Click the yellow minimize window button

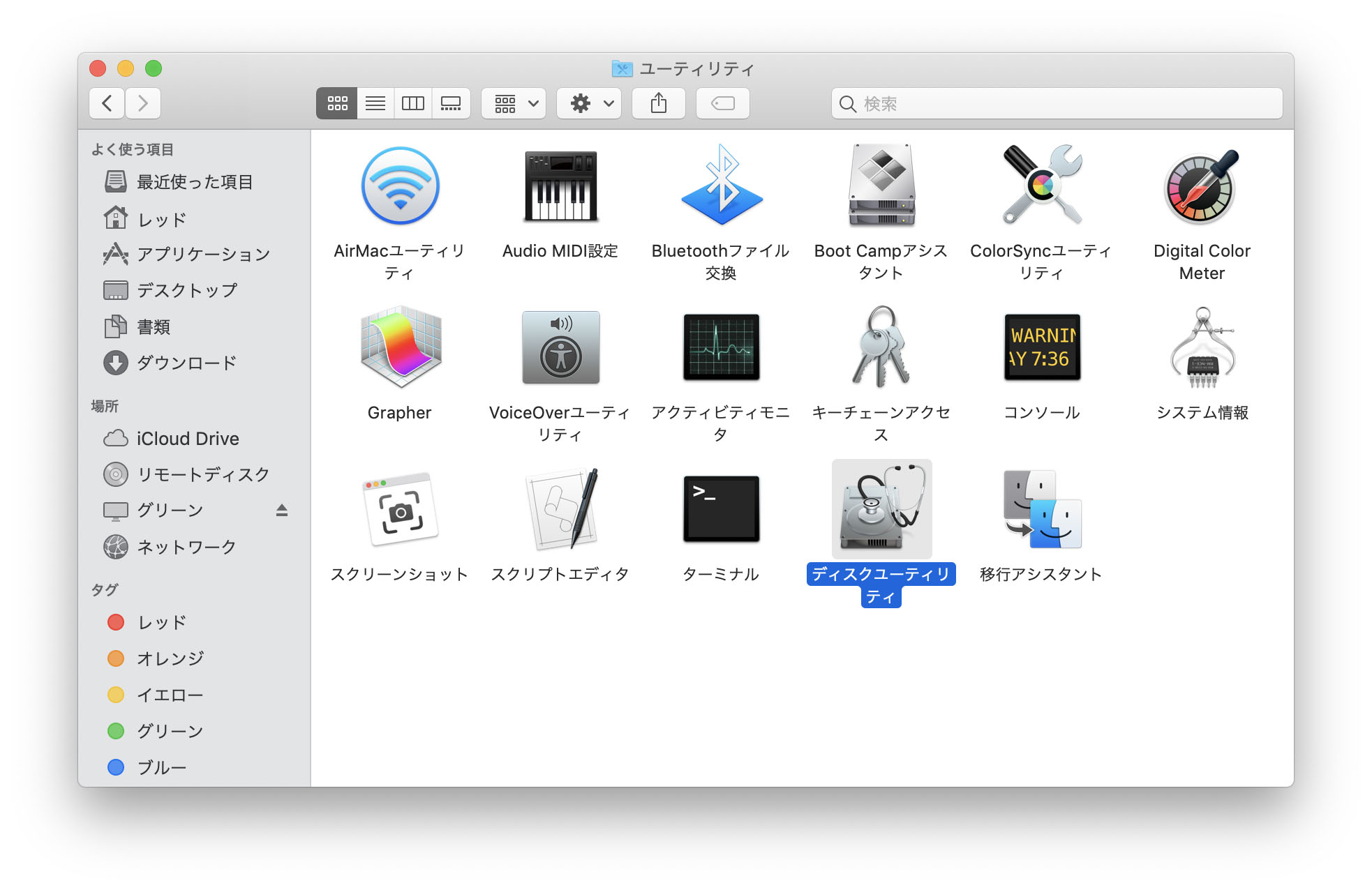pos(126,68)
